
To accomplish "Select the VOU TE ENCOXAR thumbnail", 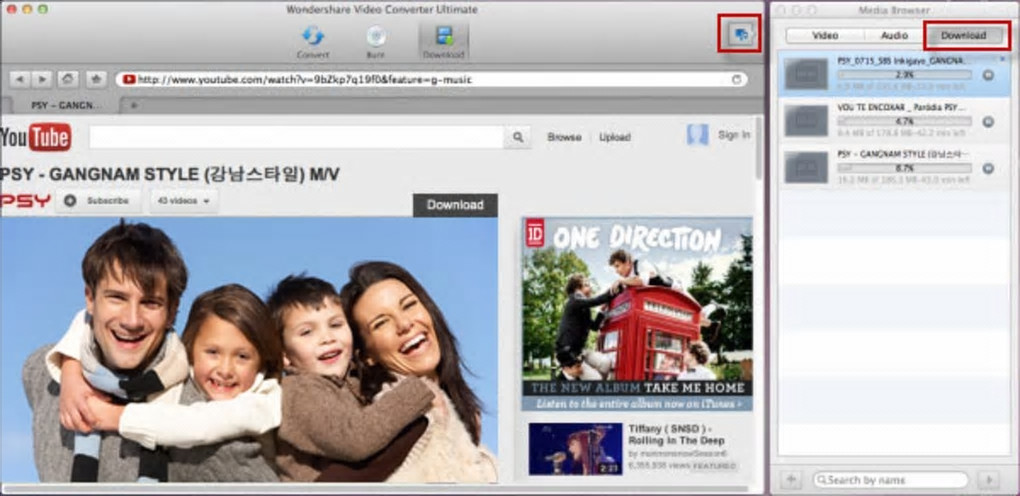I will pos(807,120).
